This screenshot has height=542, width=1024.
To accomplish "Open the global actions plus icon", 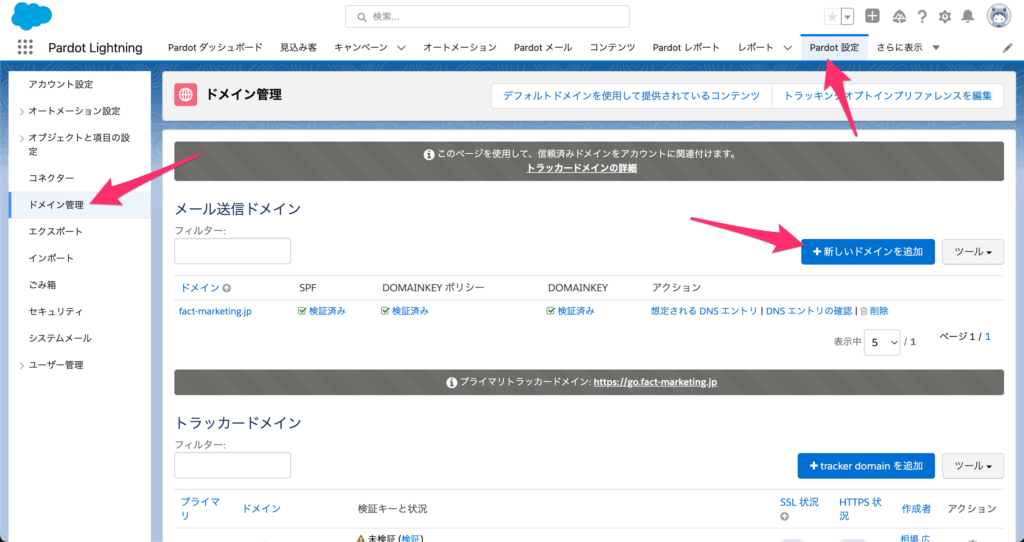I will coord(872,16).
